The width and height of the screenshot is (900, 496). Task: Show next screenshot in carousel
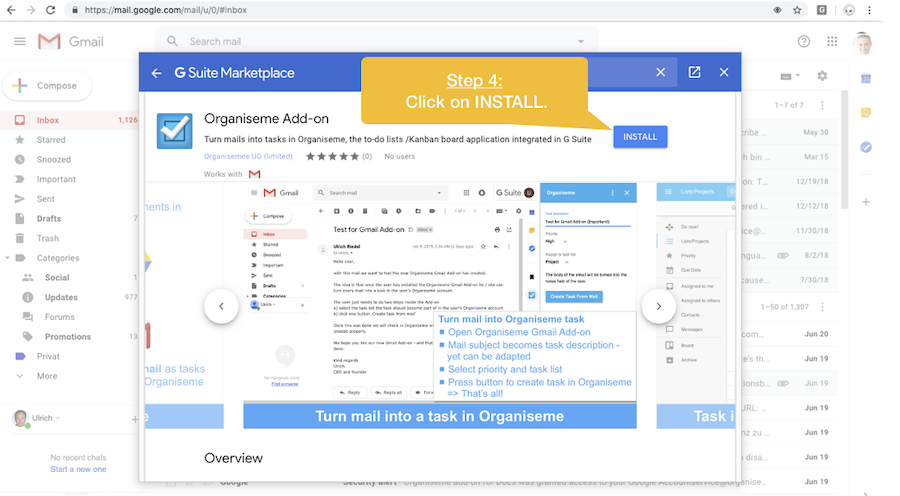point(658,306)
